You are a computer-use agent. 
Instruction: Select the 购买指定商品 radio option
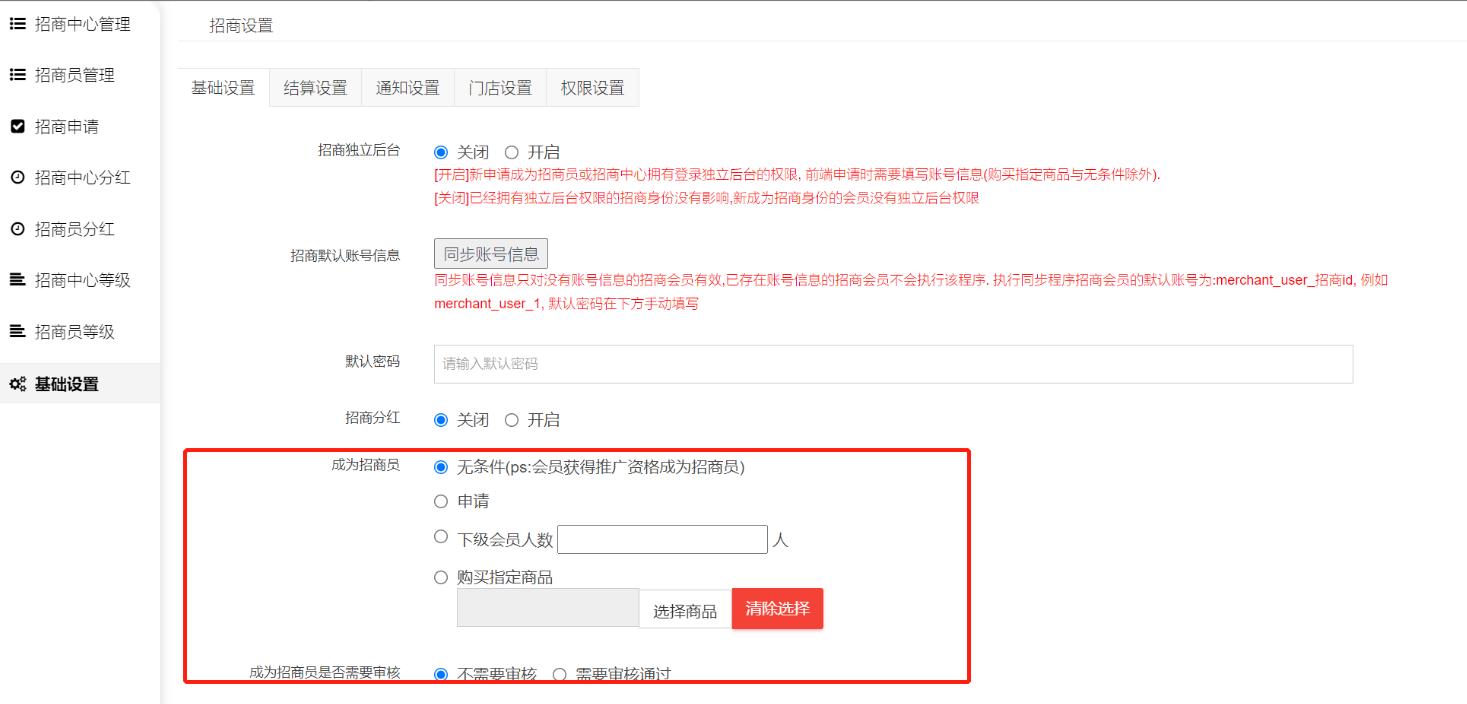point(441,577)
